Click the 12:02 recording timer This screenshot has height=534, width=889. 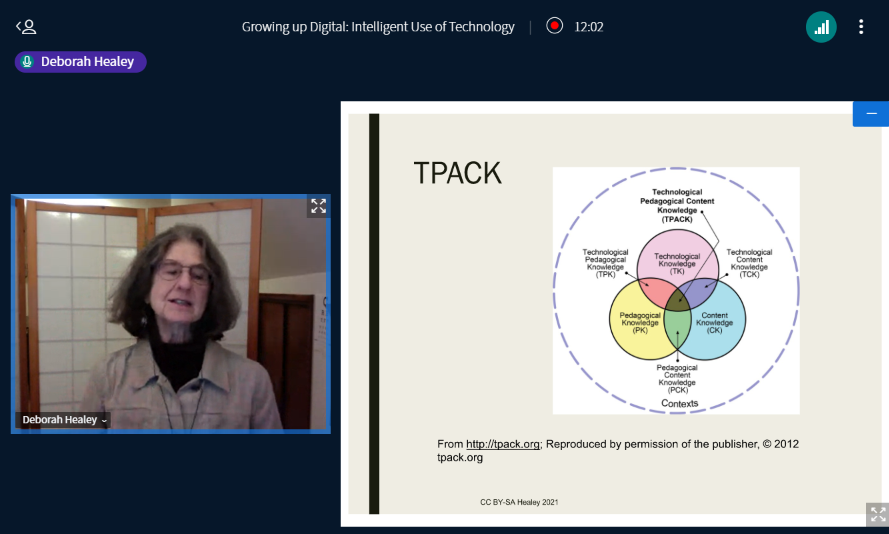click(589, 27)
